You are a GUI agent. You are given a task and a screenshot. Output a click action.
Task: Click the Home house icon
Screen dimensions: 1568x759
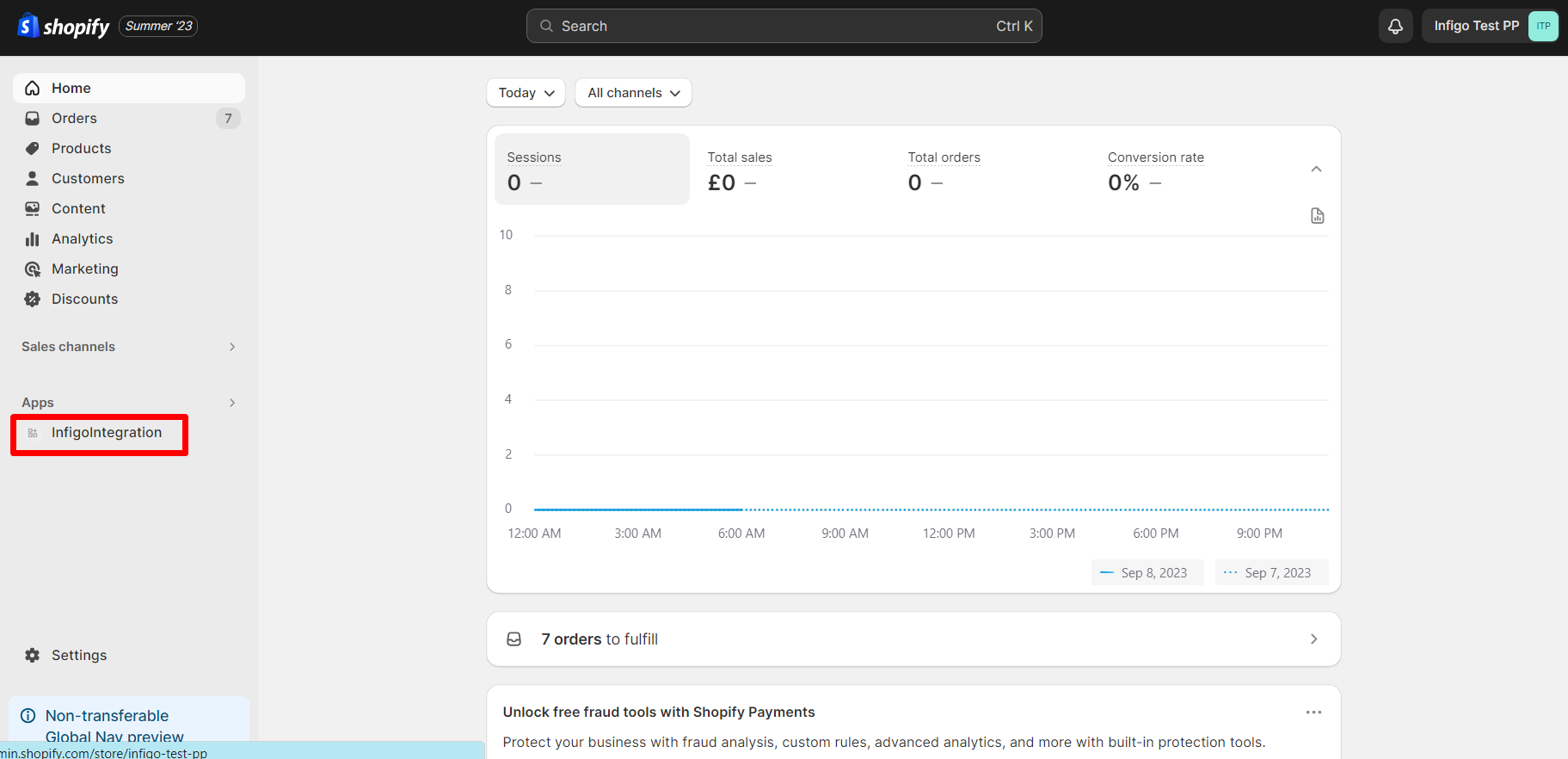(33, 88)
